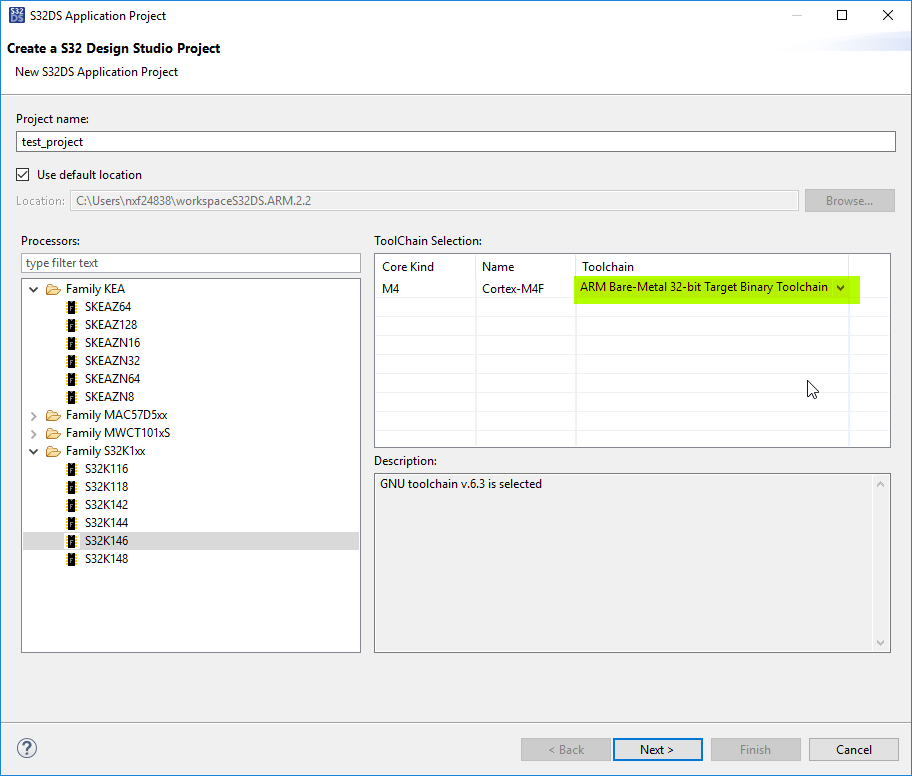Expand the Family MAC57D5xx tree node
Image resolution: width=912 pixels, height=776 pixels.
[34, 416]
